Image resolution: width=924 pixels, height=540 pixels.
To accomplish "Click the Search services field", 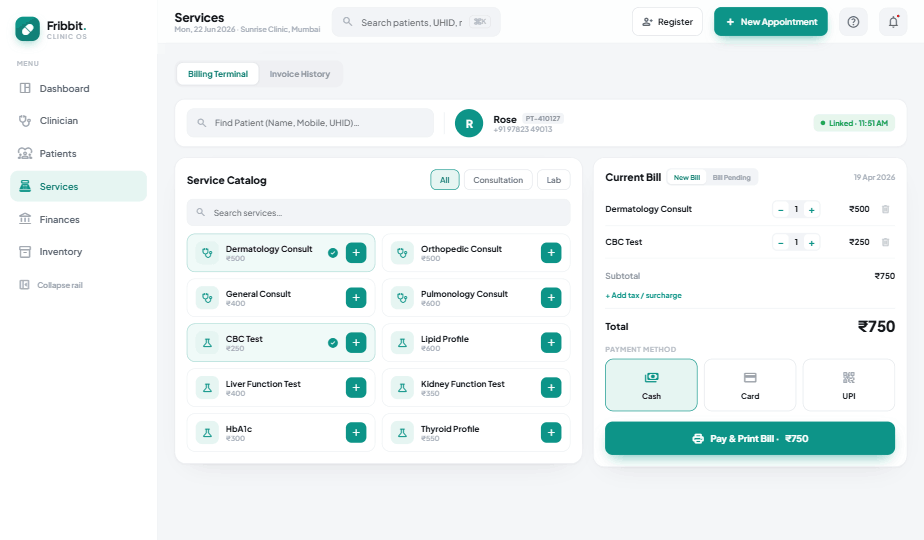I will click(x=378, y=212).
